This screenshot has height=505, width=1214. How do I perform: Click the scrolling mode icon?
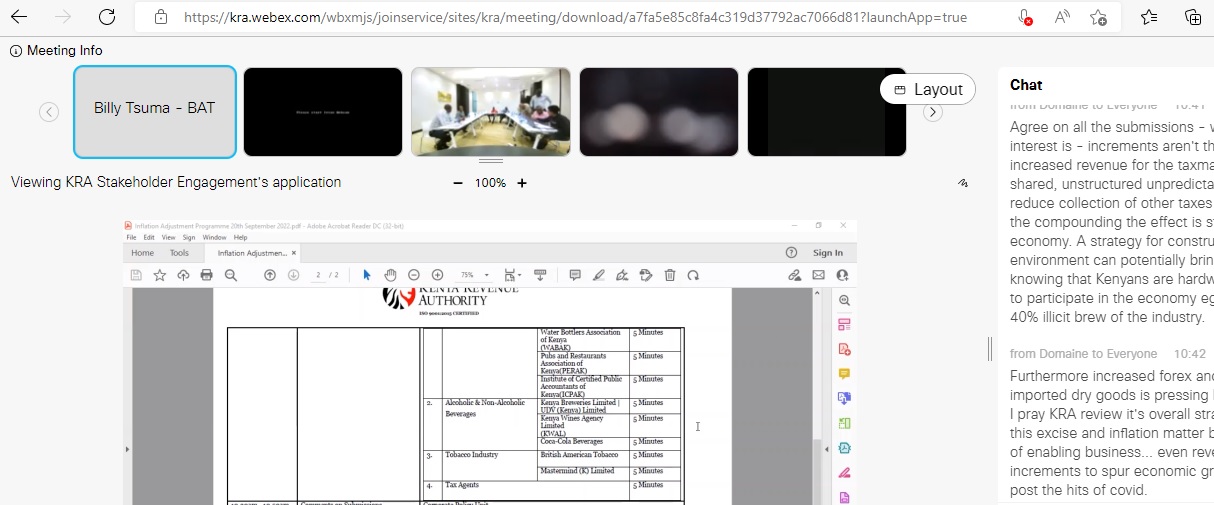coord(540,275)
